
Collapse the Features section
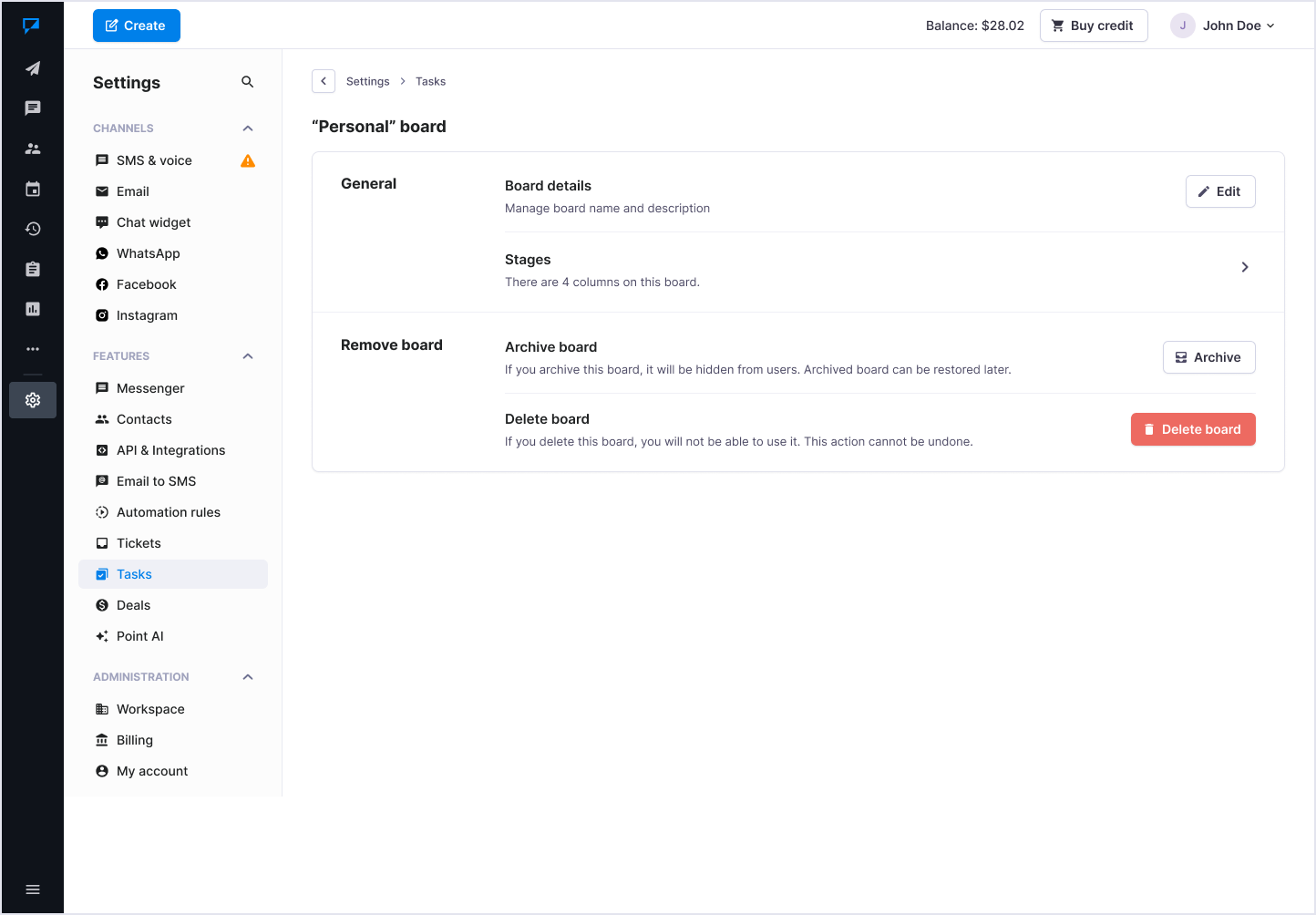(x=248, y=356)
